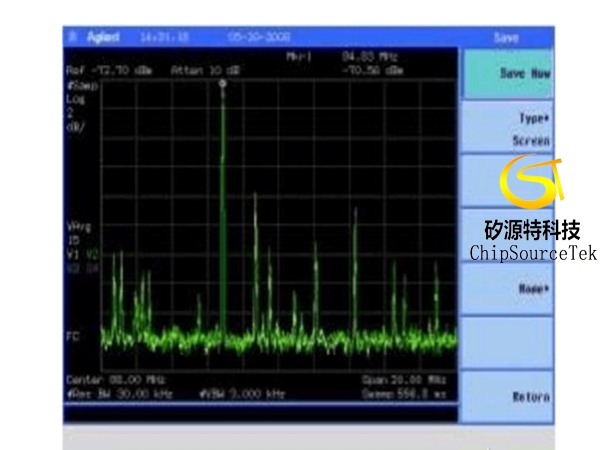
Task: Click the Agilent logo in title bar
Action: click(x=103, y=37)
